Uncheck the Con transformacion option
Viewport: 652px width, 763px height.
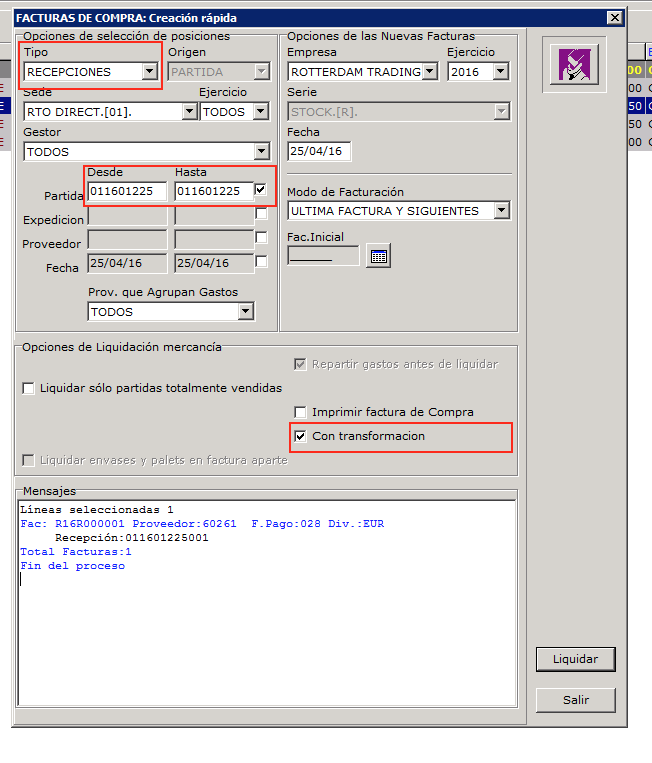click(x=300, y=436)
